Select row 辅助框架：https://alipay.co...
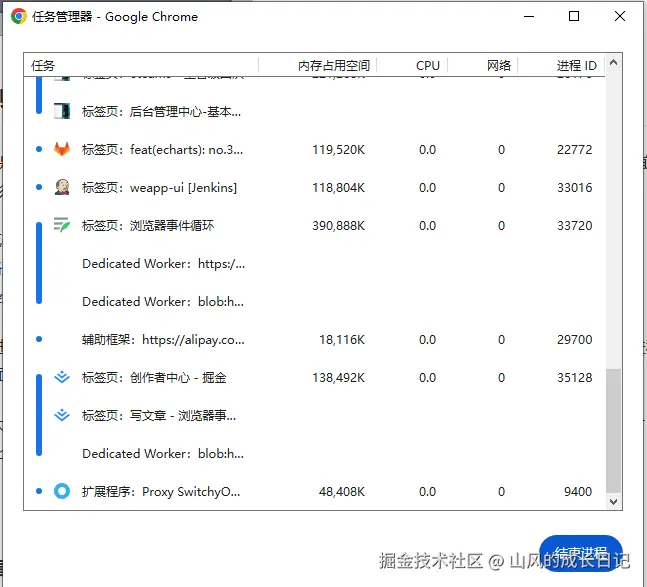Viewport: 647px width, 587px height. pos(315,339)
